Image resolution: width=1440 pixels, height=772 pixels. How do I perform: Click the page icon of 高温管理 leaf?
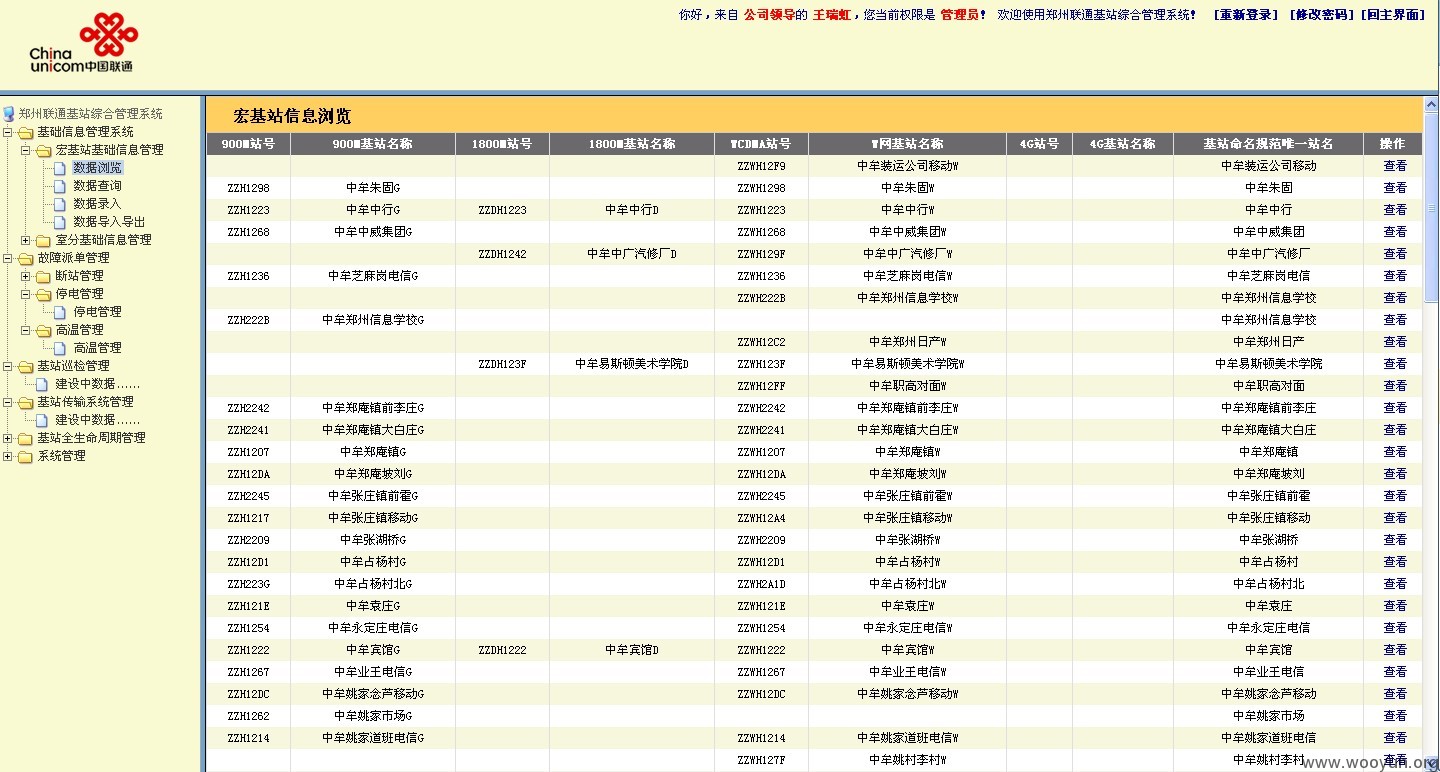[60, 348]
